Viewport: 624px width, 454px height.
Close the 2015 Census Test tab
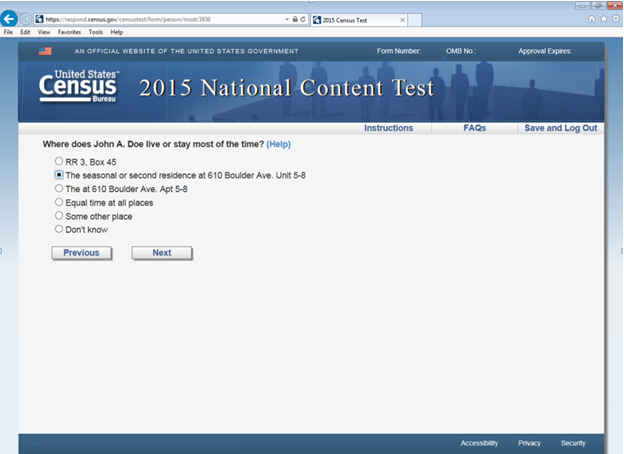402,20
